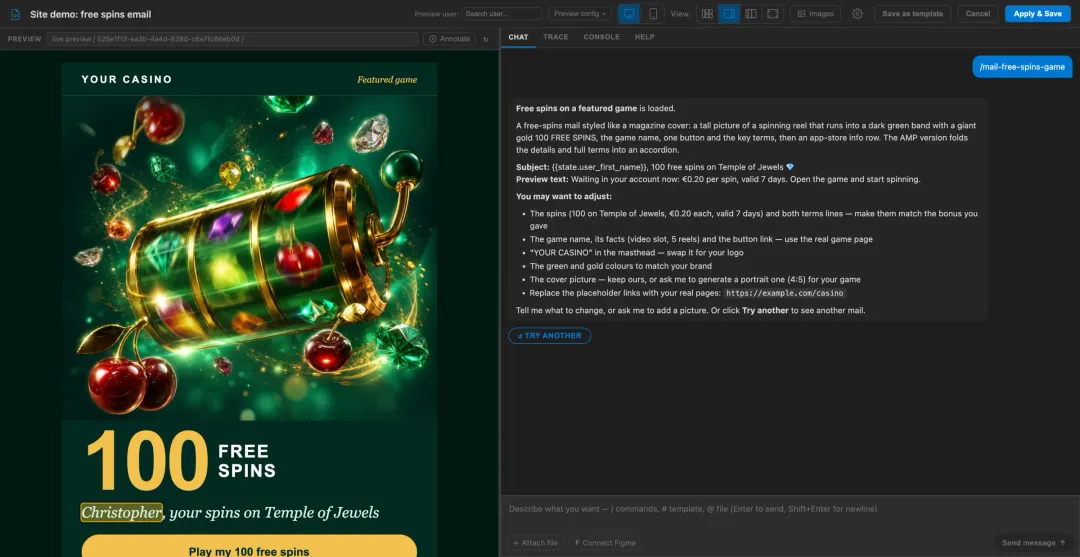
Task: Click the 'FREE SPINS' headline text
Action: tap(247, 461)
